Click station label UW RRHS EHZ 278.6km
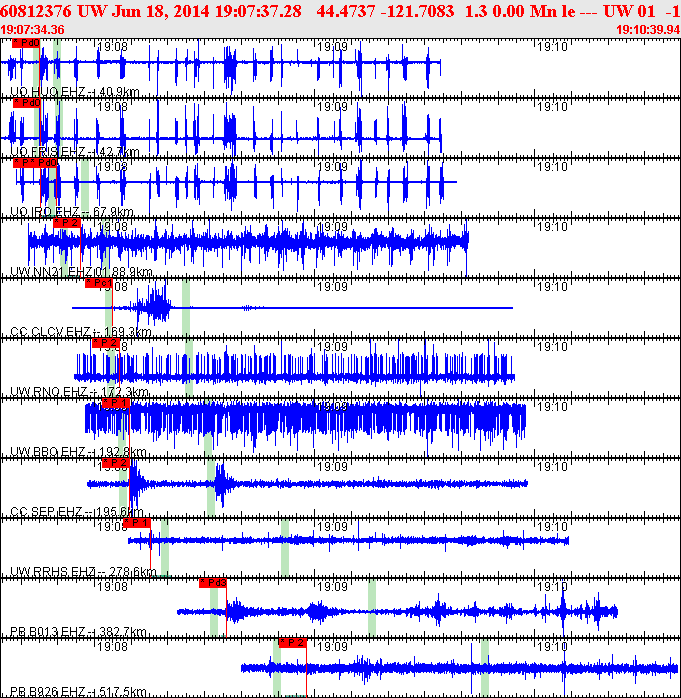This screenshot has width=681, height=698. (83, 572)
